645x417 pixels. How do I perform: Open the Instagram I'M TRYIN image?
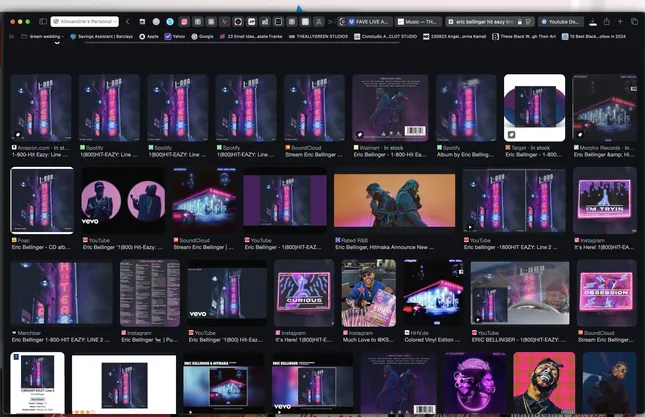click(x=605, y=200)
